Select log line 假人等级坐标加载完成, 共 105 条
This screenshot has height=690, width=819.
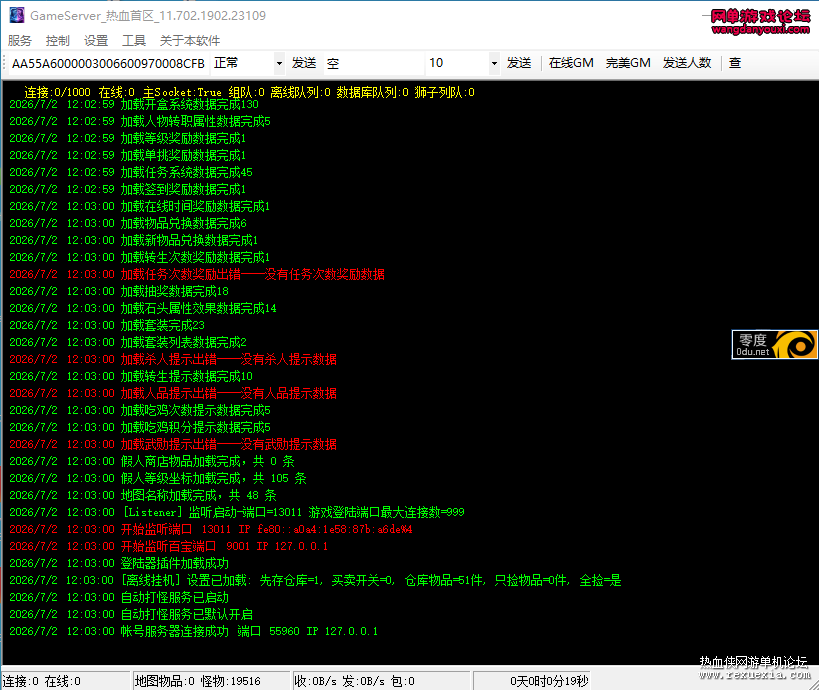pyautogui.click(x=158, y=478)
